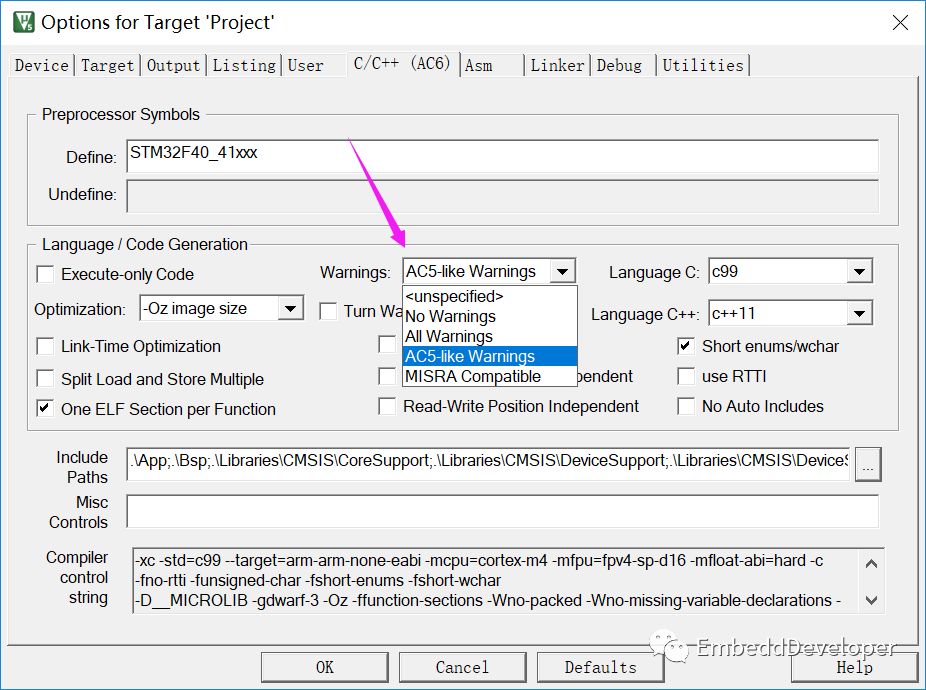Close the Options for Target dialog
Screen dimensions: 926x690
(x=900, y=22)
